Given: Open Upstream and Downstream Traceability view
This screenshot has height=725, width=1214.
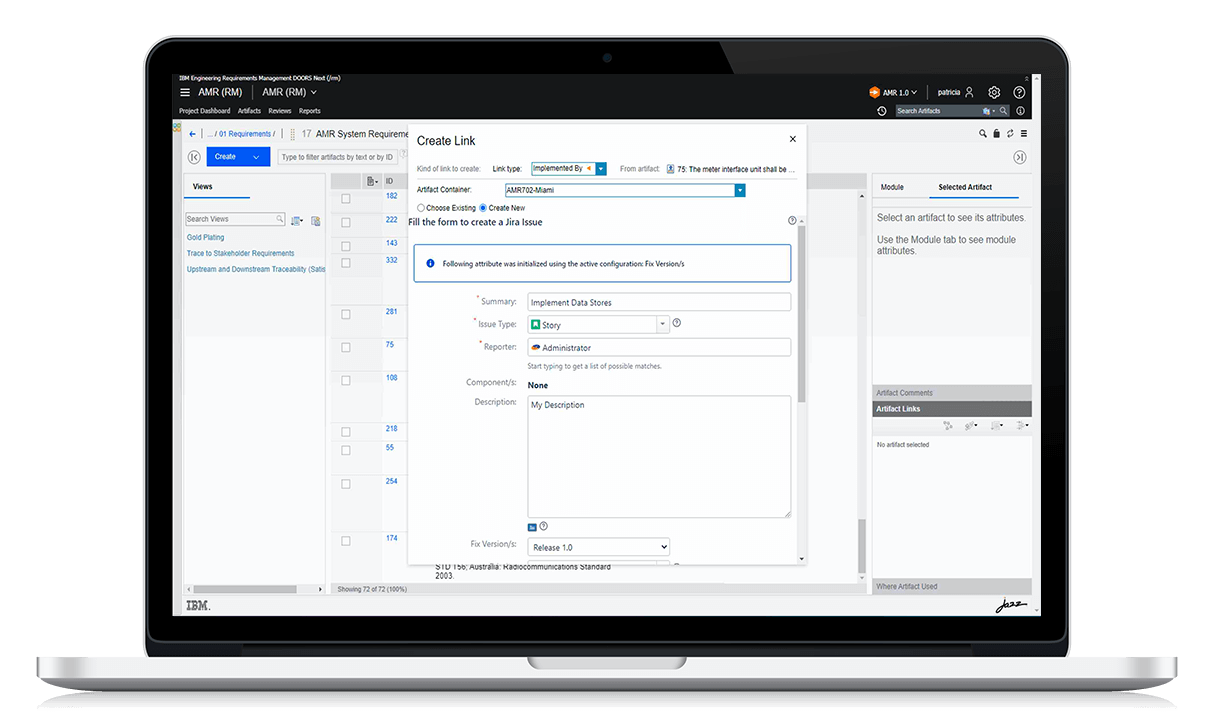Looking at the screenshot, I should click(256, 269).
